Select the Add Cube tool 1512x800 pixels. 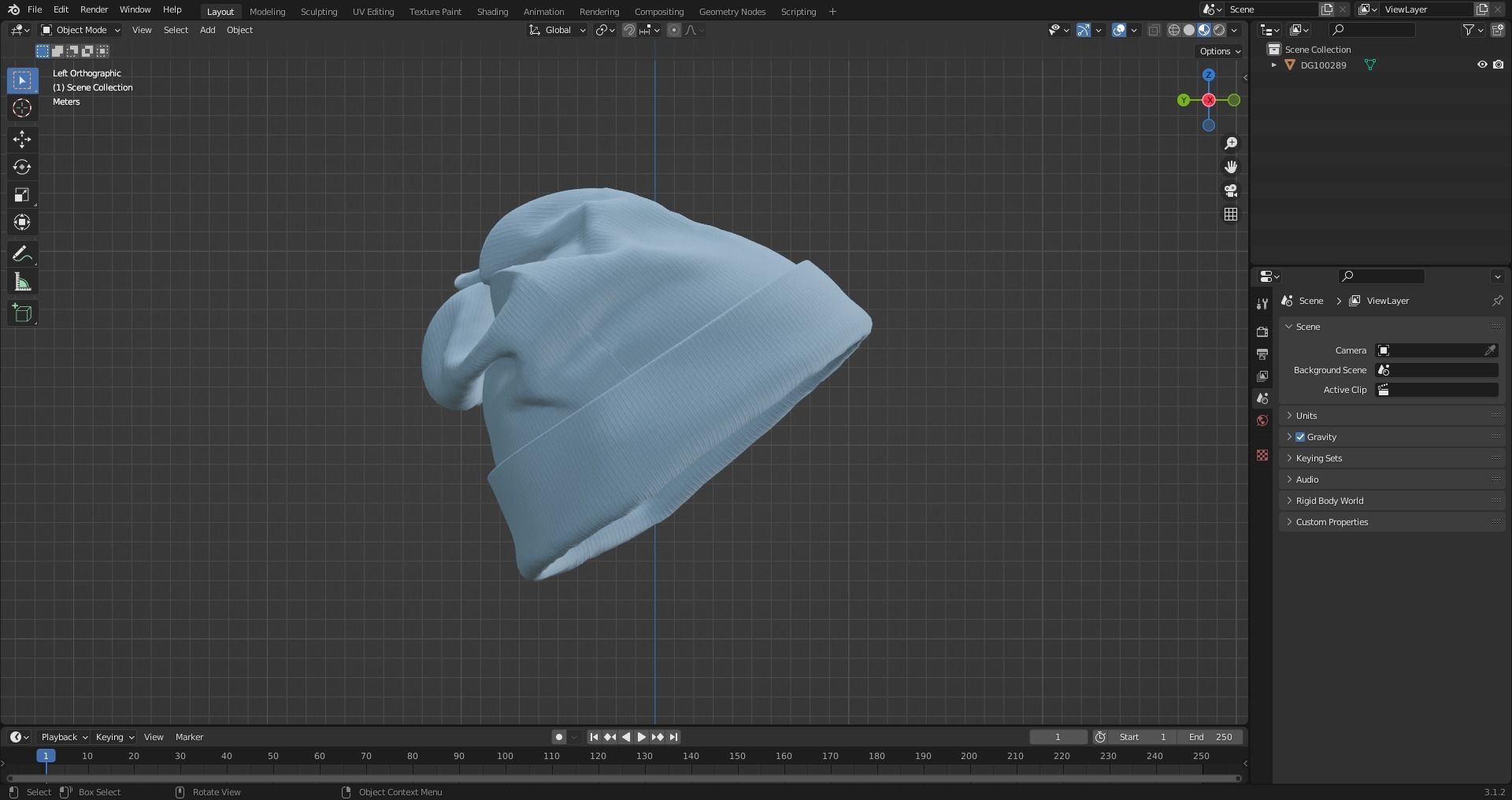[22, 313]
